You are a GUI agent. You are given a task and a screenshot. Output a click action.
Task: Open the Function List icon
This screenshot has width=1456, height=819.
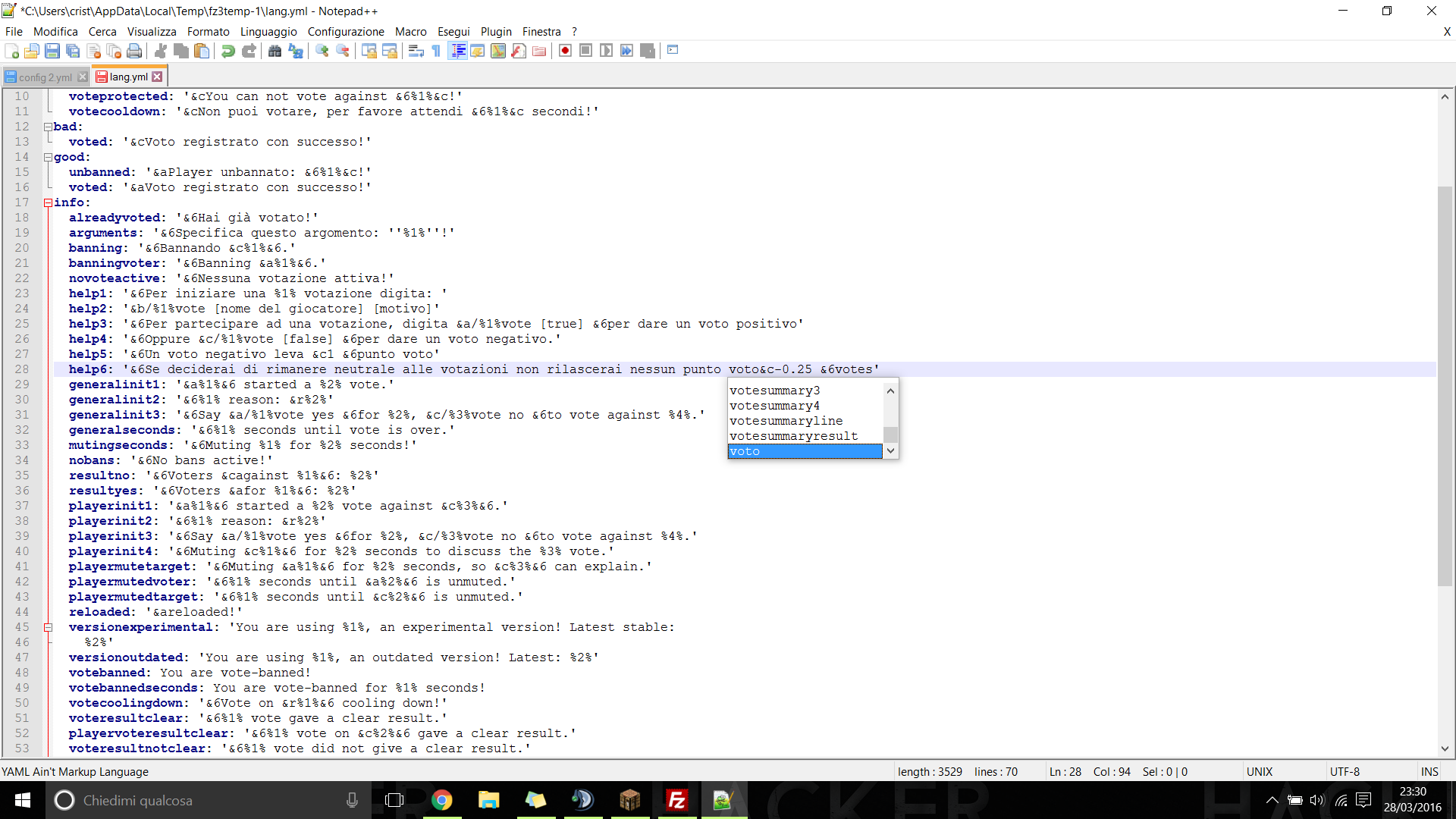519,51
